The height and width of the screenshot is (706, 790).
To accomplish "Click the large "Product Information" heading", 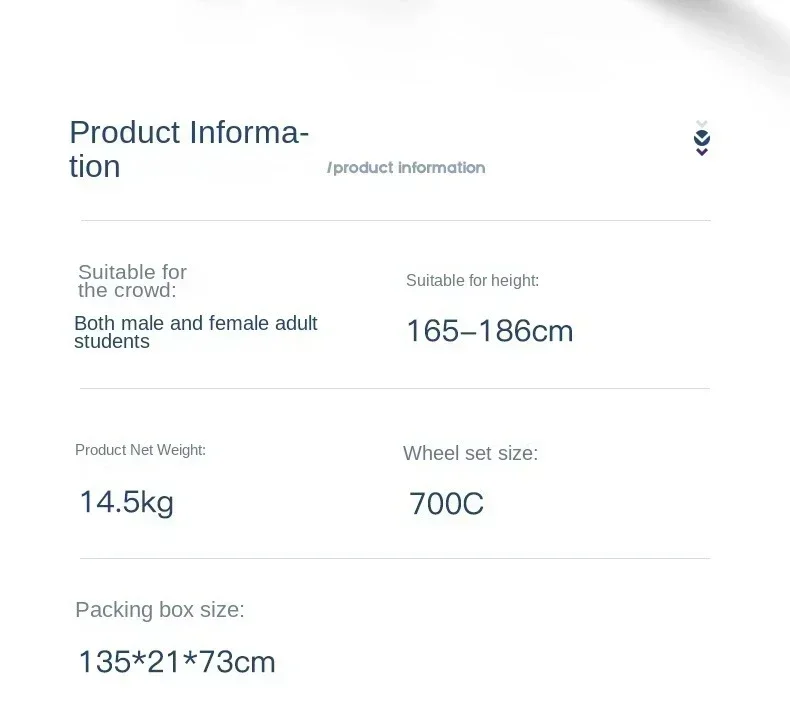I will coord(189,148).
